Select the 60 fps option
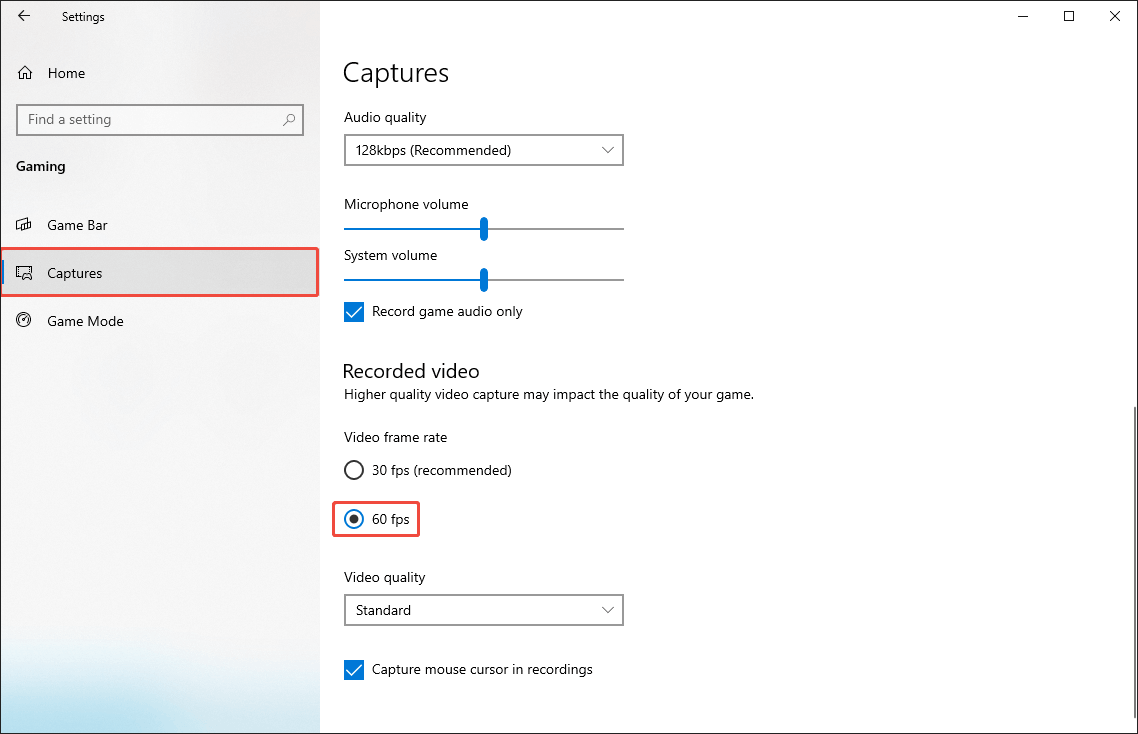This screenshot has width=1138, height=734. pyautogui.click(x=355, y=519)
